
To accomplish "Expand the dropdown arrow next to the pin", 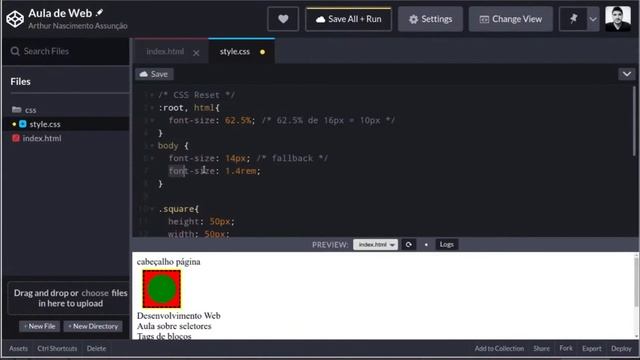I will point(593,19).
